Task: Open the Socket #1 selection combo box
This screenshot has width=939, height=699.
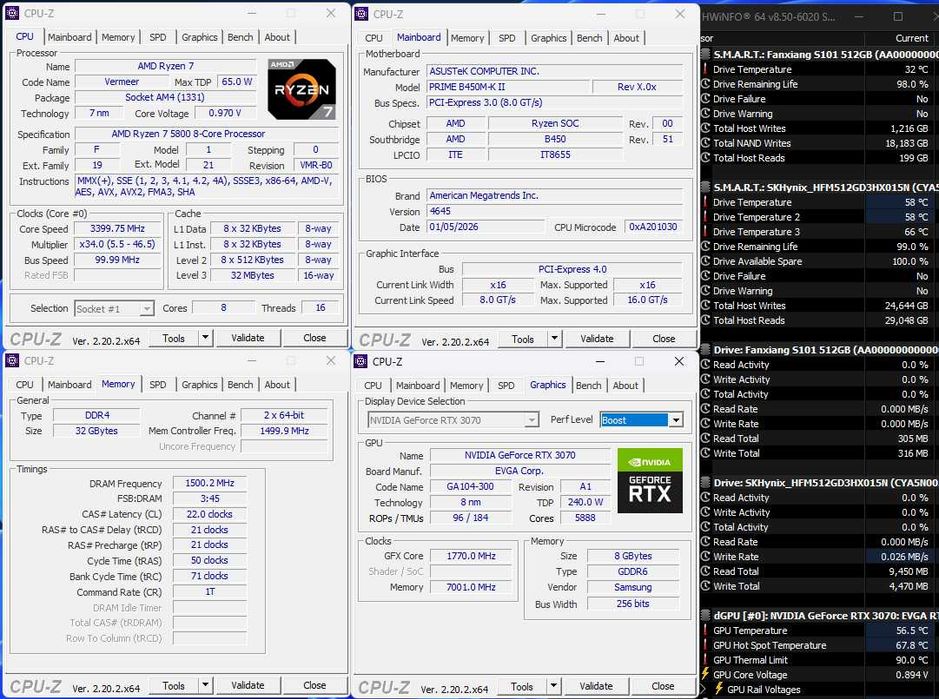Action: click(x=114, y=308)
